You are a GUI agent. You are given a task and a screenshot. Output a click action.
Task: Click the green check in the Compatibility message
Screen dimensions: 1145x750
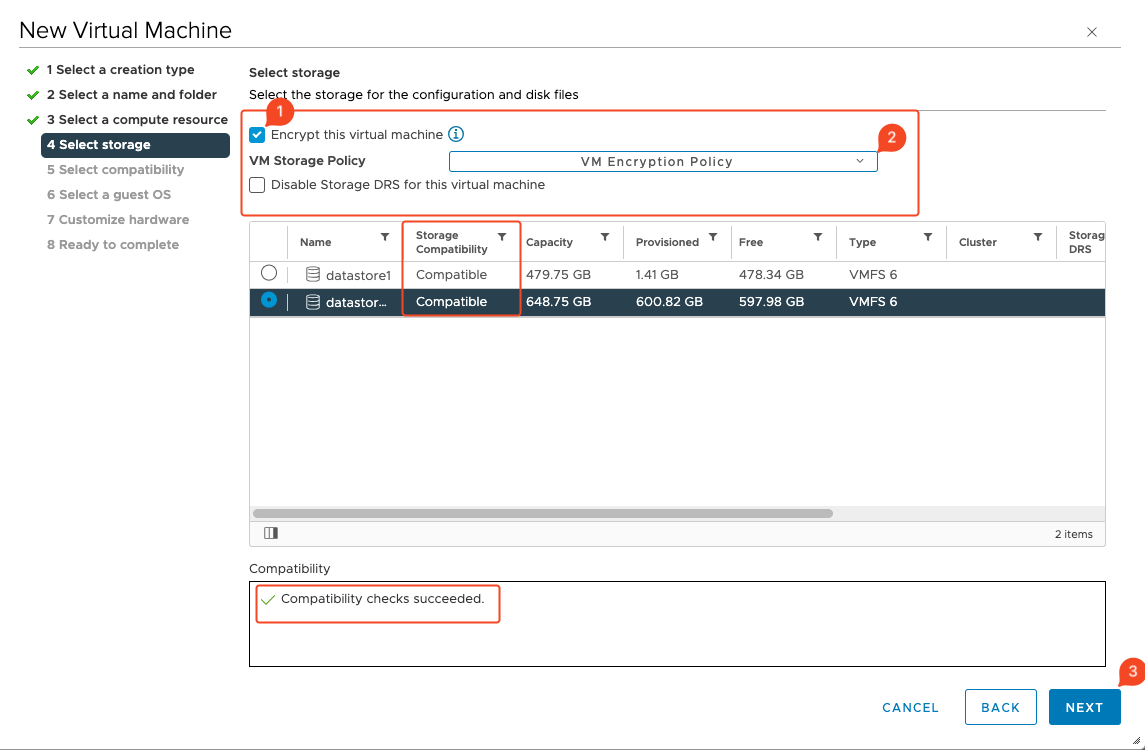tap(267, 603)
